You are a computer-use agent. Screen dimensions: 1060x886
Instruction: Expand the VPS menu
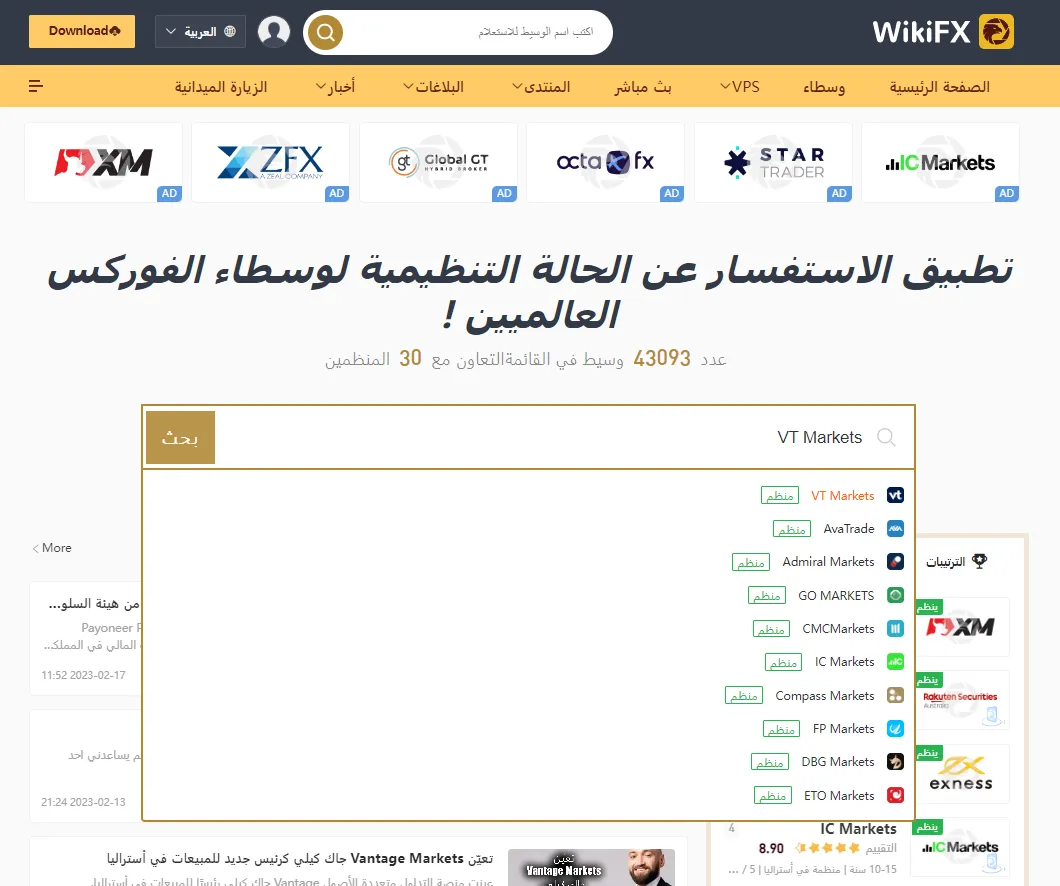[740, 87]
